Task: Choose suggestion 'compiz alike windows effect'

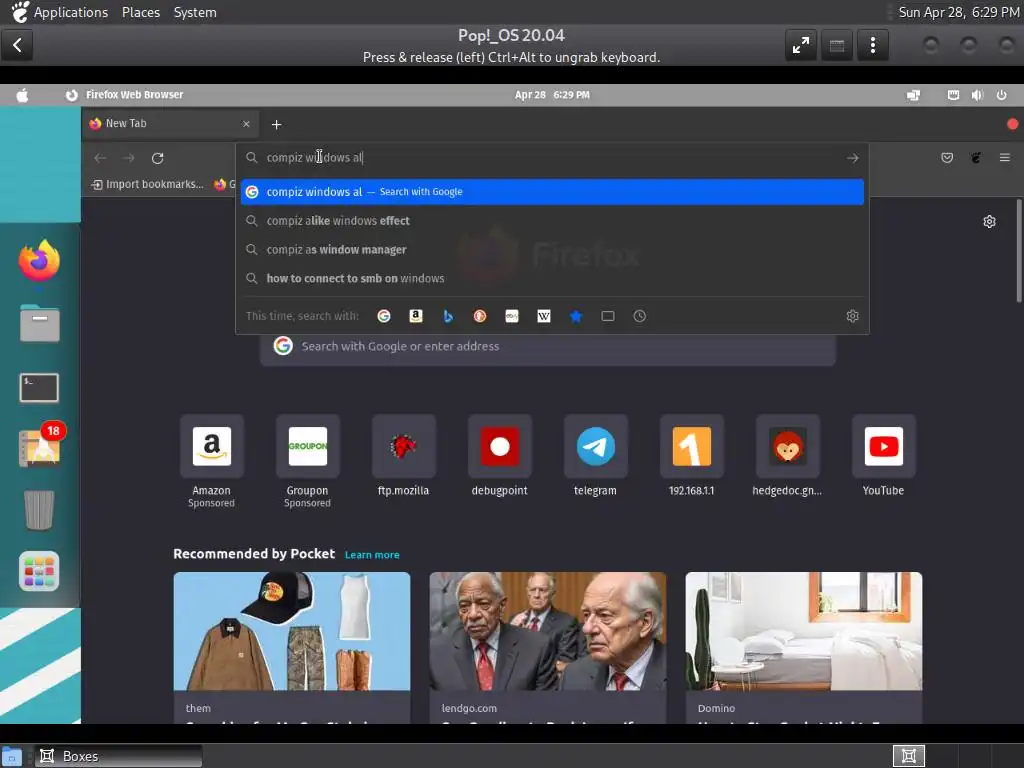Action: click(x=552, y=221)
